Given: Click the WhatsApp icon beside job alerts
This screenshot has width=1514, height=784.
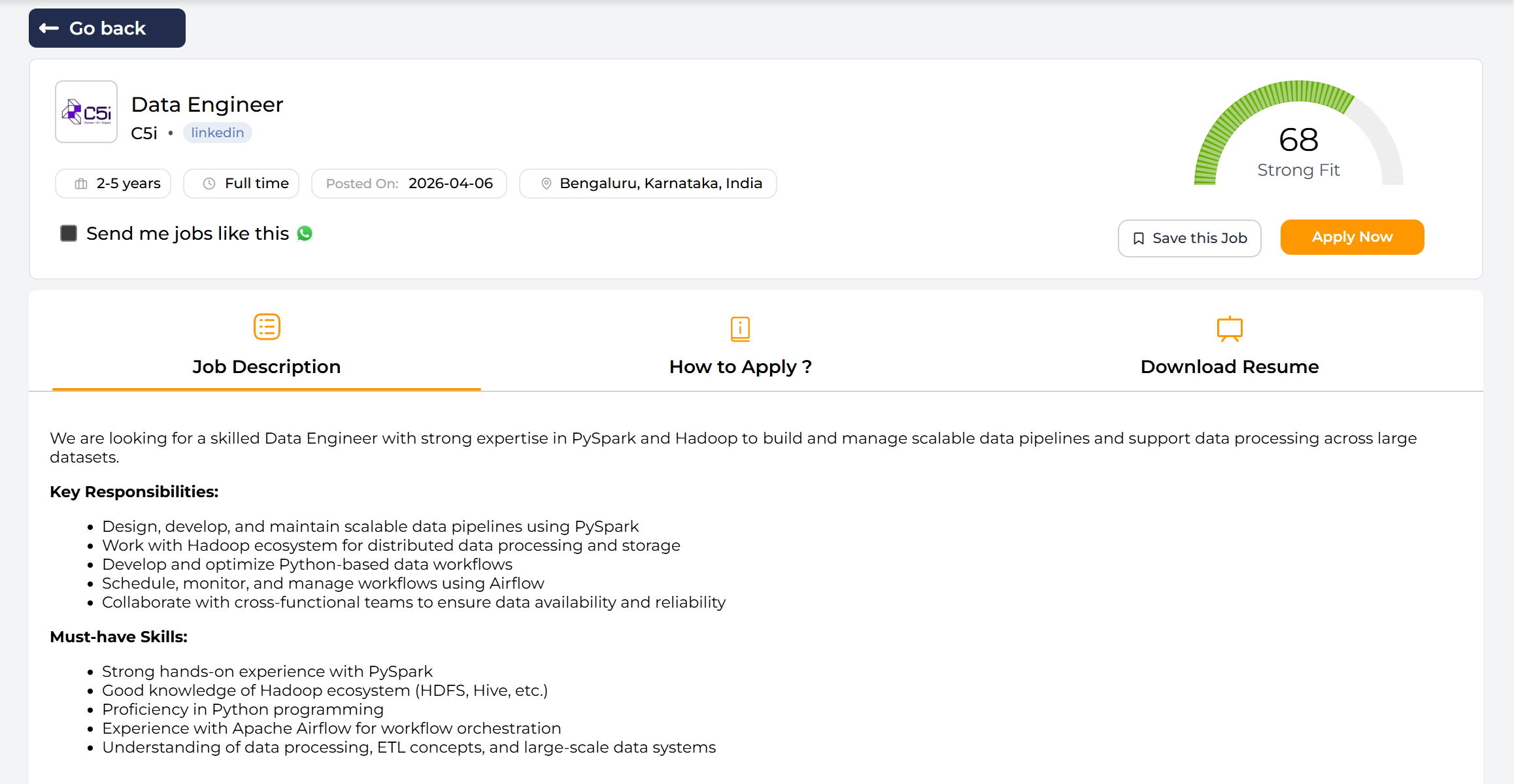Looking at the screenshot, I should point(305,233).
